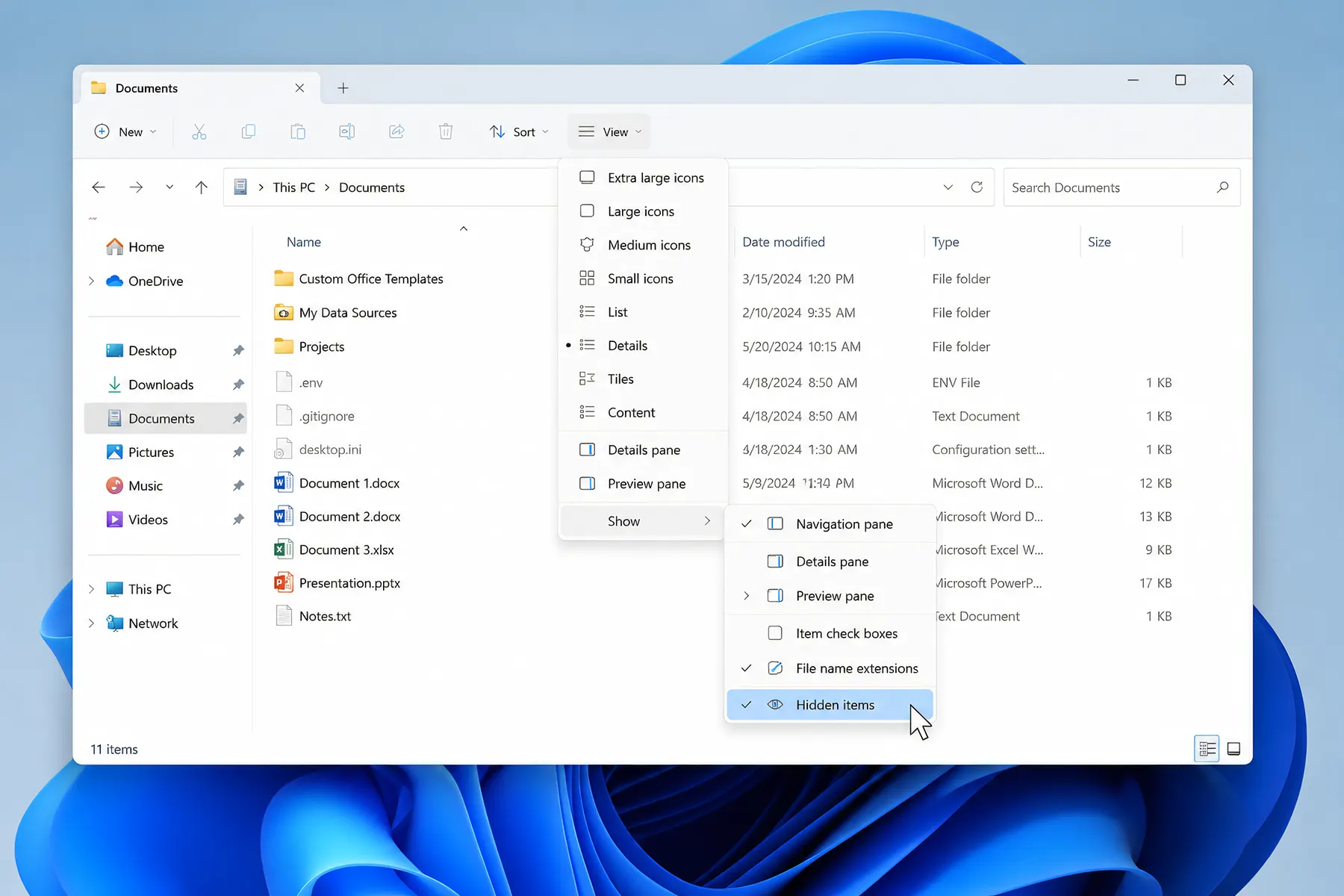Click Preview pane in View menu
The image size is (1344, 896).
tap(643, 484)
